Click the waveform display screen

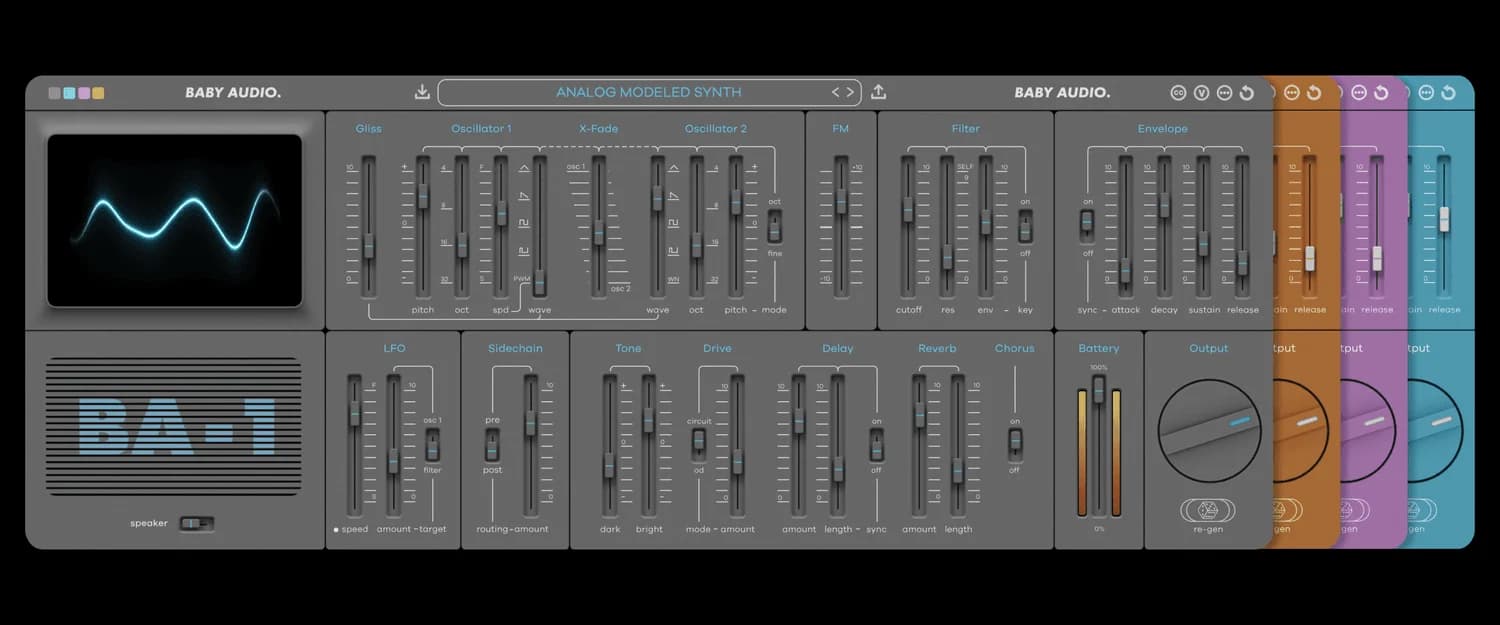coord(172,218)
